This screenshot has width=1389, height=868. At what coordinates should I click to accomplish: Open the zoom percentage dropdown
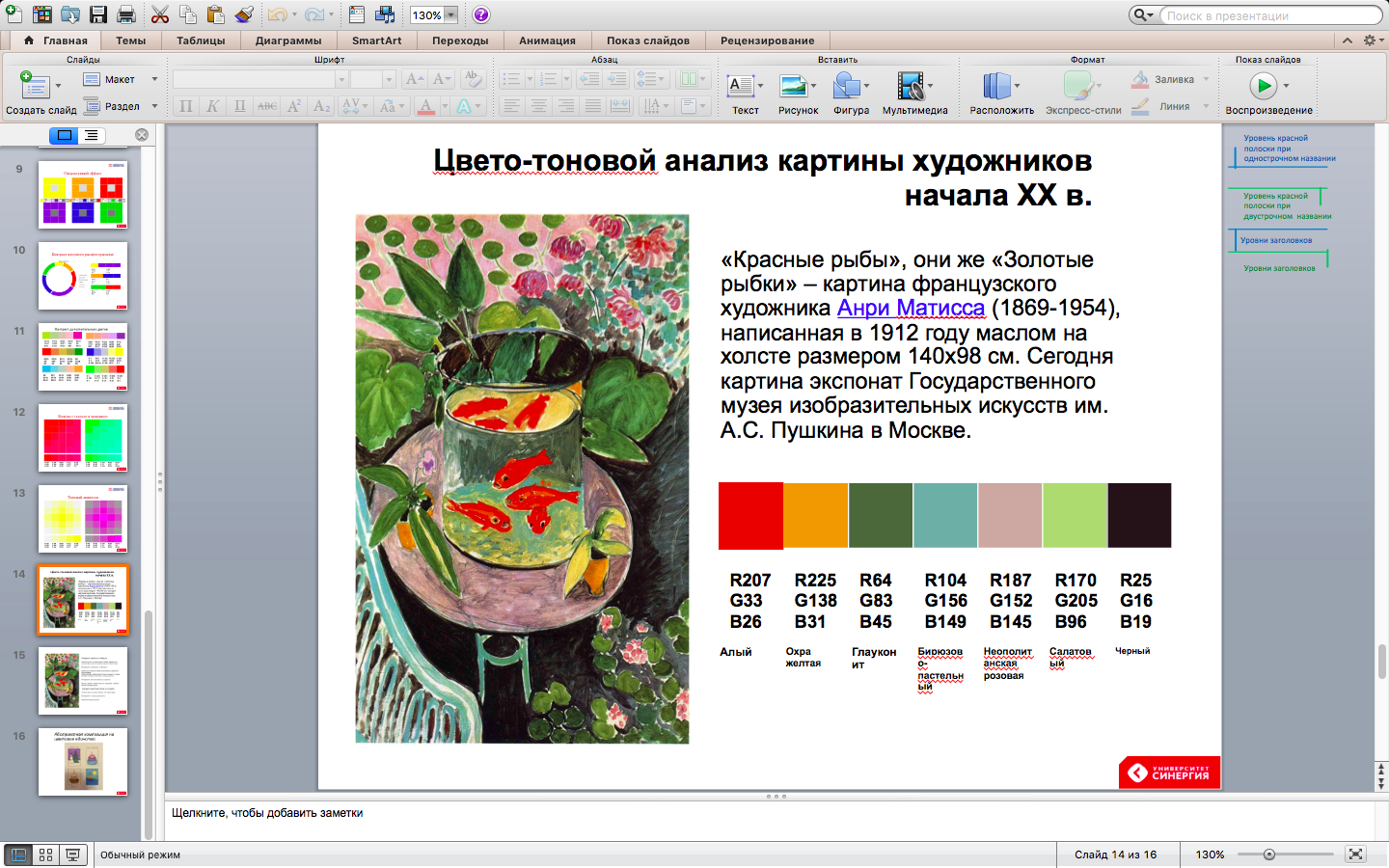tap(450, 15)
